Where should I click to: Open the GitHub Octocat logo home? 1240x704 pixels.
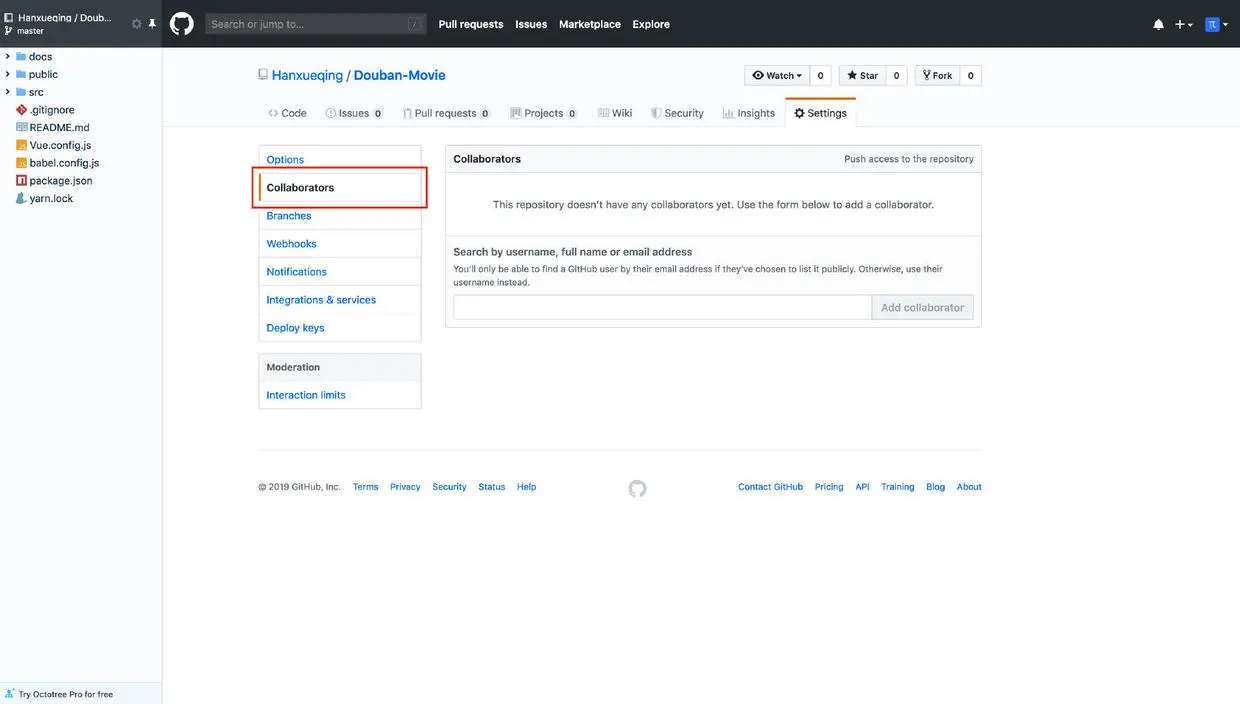coord(181,24)
